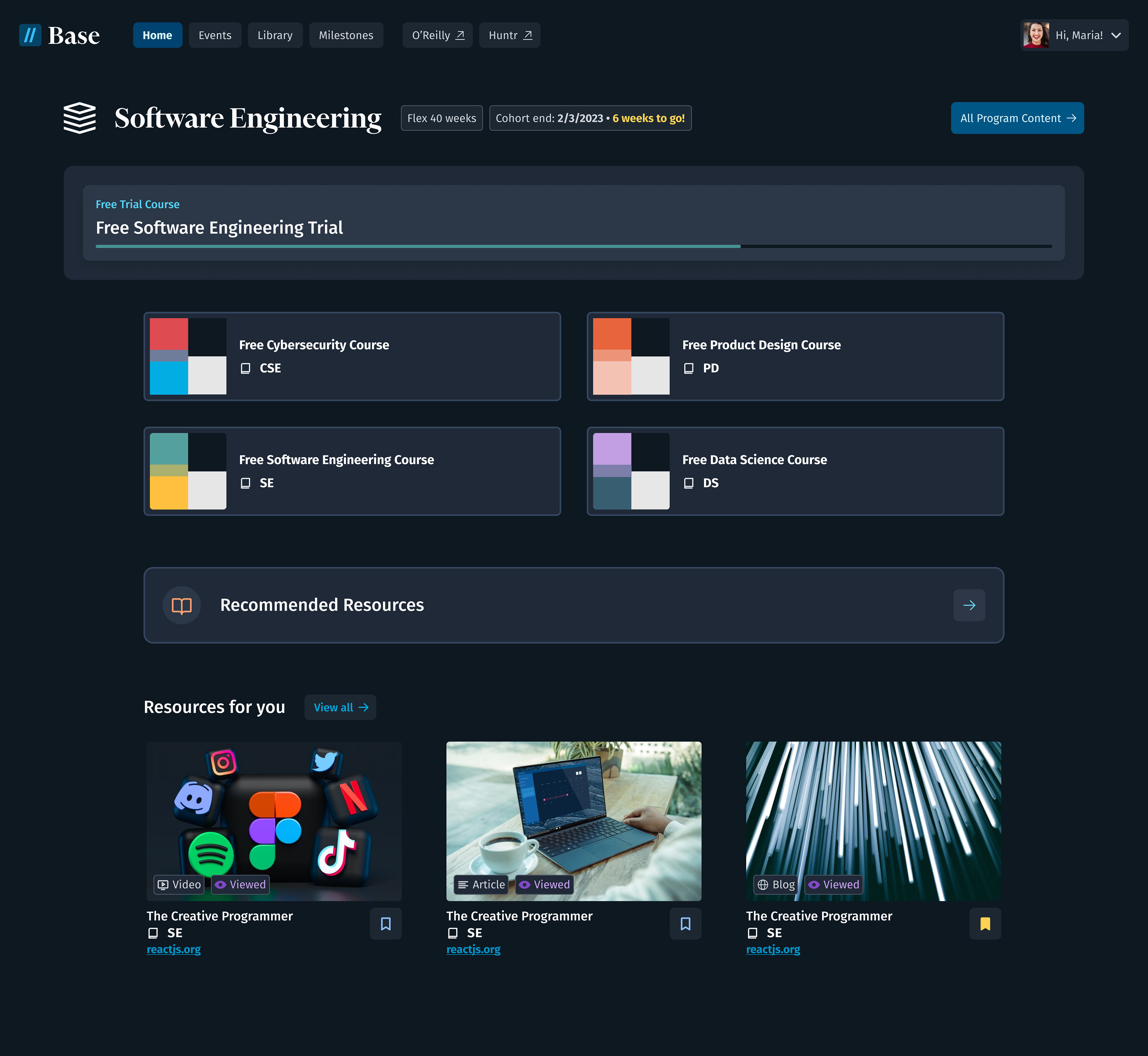The height and width of the screenshot is (1056, 1148).
Task: Click the PD book icon
Action: click(x=689, y=368)
